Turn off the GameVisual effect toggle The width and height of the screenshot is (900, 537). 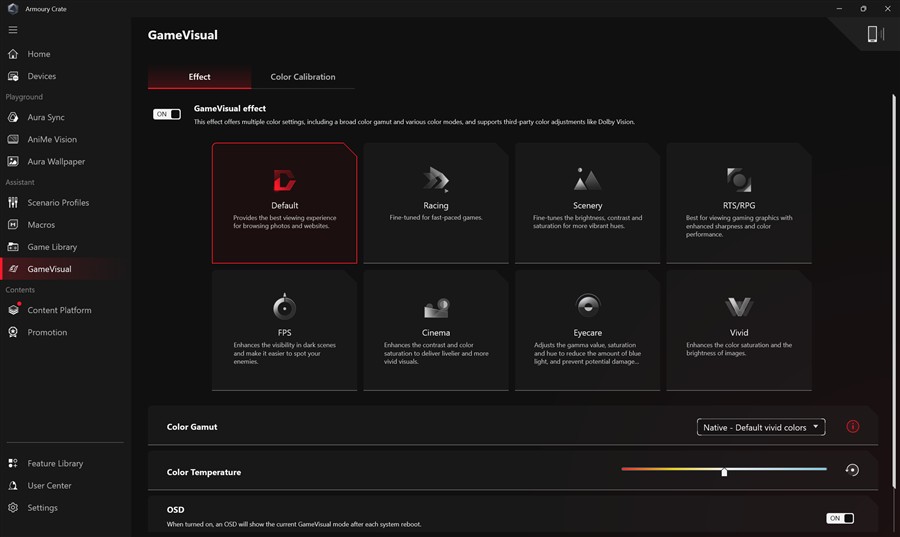(x=167, y=114)
